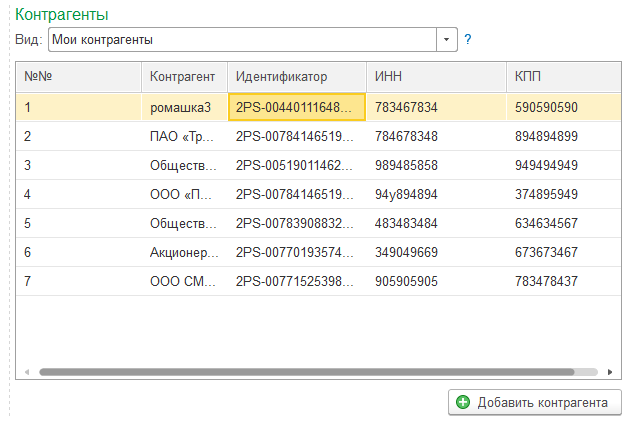This screenshot has width=630, height=423.
Task: Sort by the Контрагент column header
Action: tap(183, 76)
